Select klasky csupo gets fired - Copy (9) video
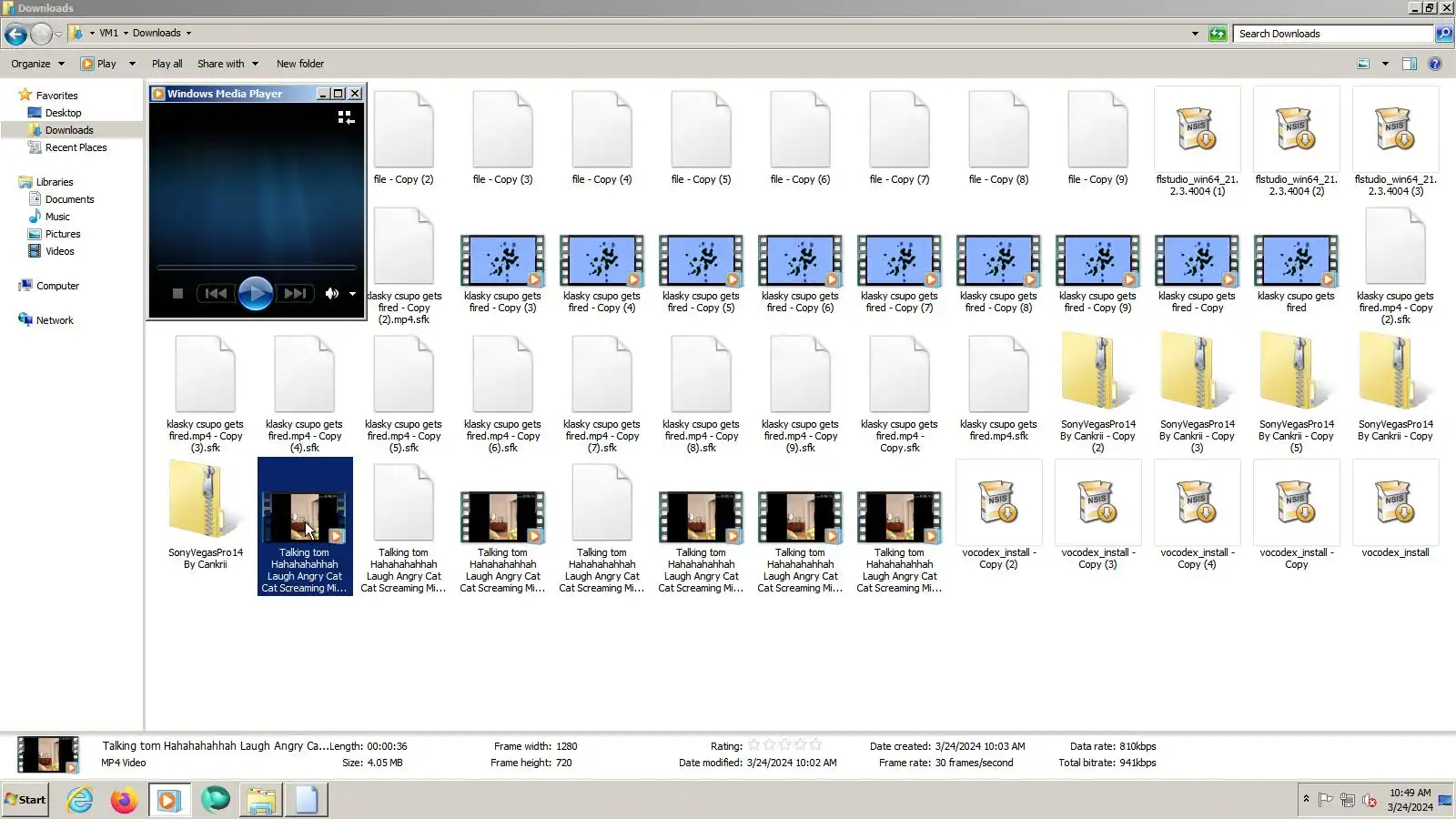This screenshot has height=819, width=1456. [1098, 260]
